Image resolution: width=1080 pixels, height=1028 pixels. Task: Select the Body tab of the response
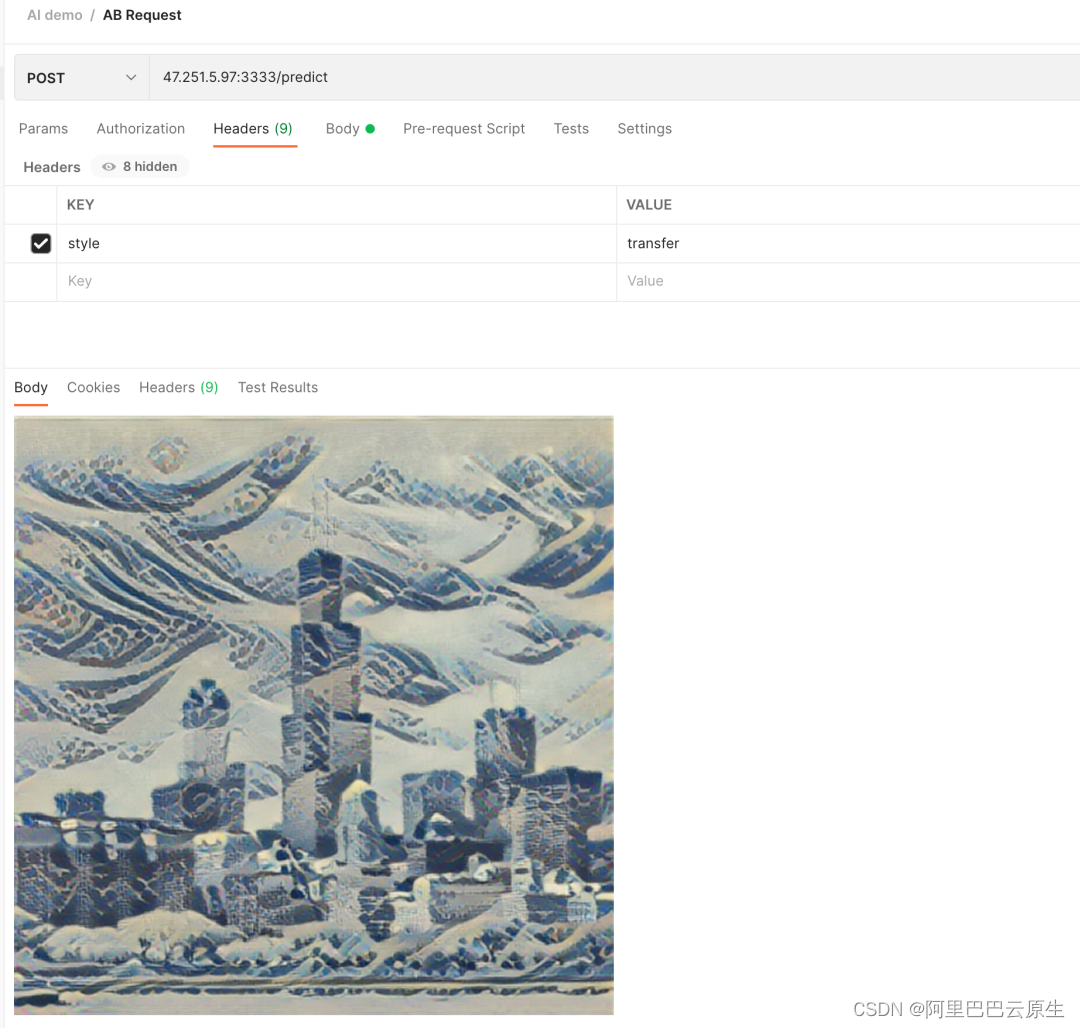click(x=30, y=388)
